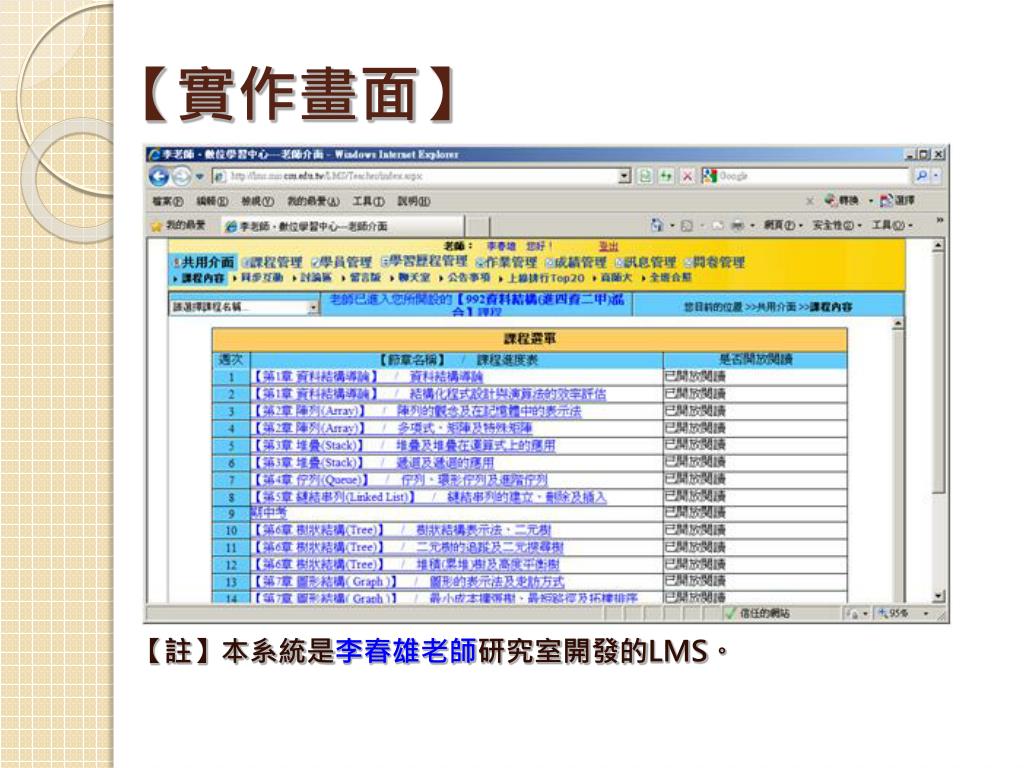This screenshot has width=1024, height=768.
Task: Click the red Stop loading icon
Action: [687, 176]
